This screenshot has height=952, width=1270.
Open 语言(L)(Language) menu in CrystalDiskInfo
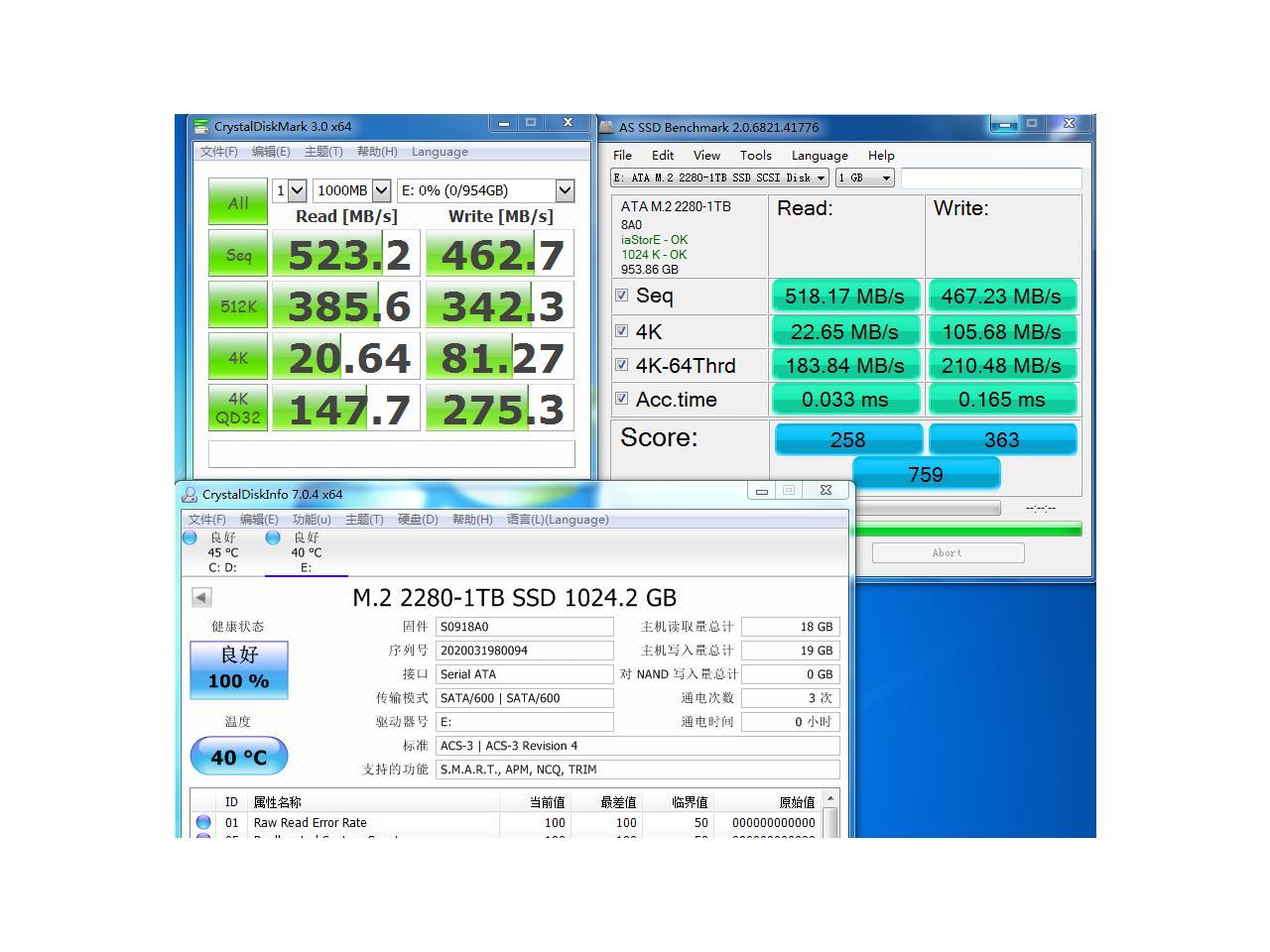click(x=558, y=520)
